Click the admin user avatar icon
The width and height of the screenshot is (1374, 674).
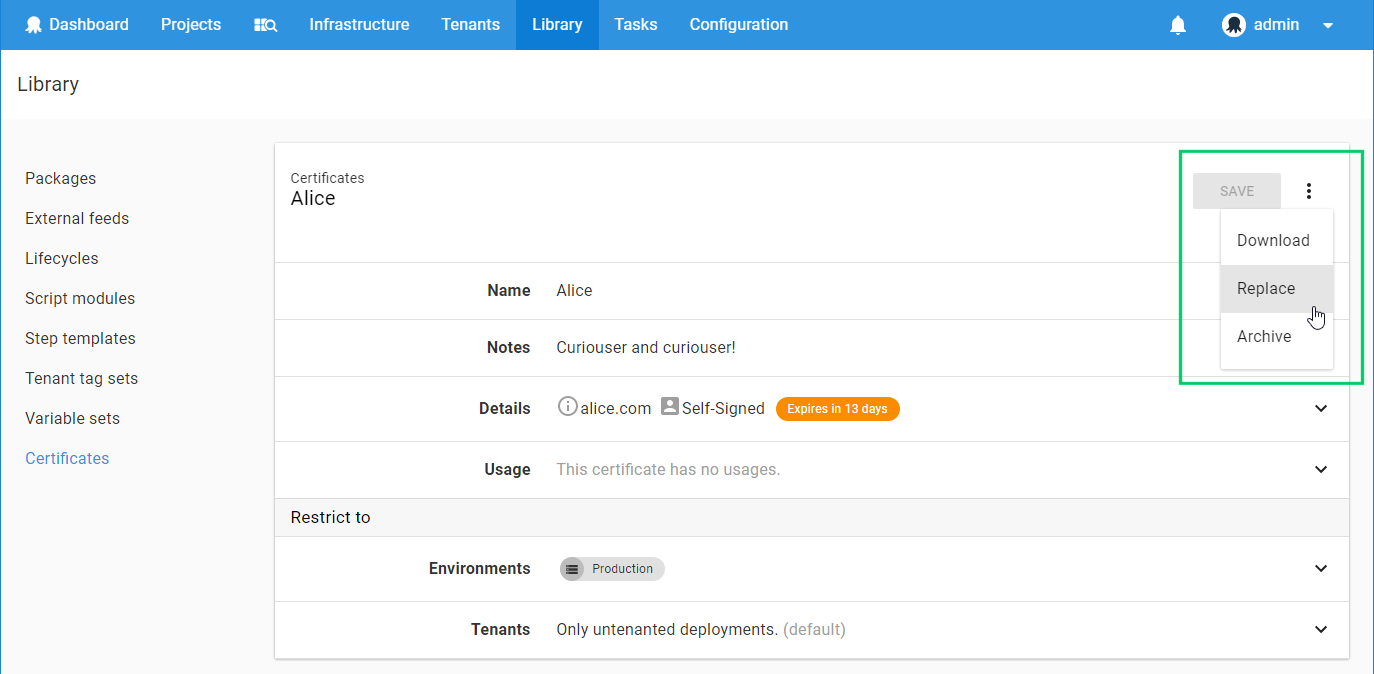tap(1233, 25)
